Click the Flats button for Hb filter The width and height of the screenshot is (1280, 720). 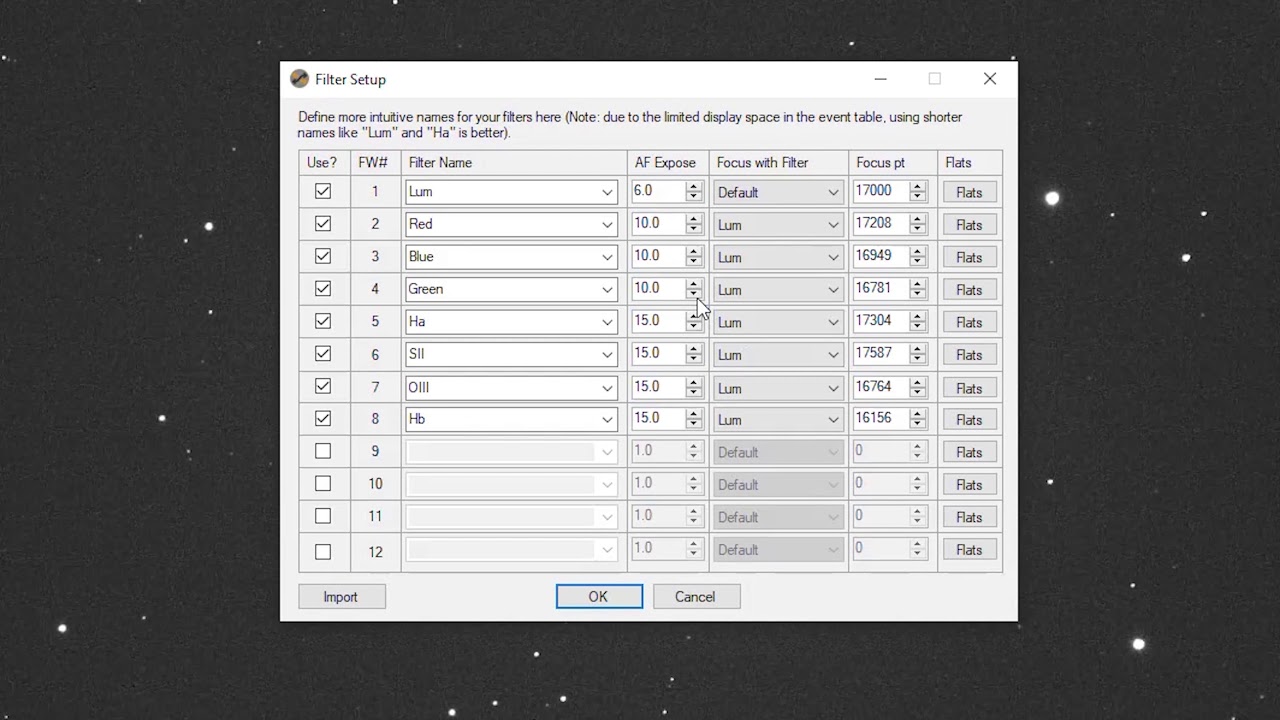969,420
